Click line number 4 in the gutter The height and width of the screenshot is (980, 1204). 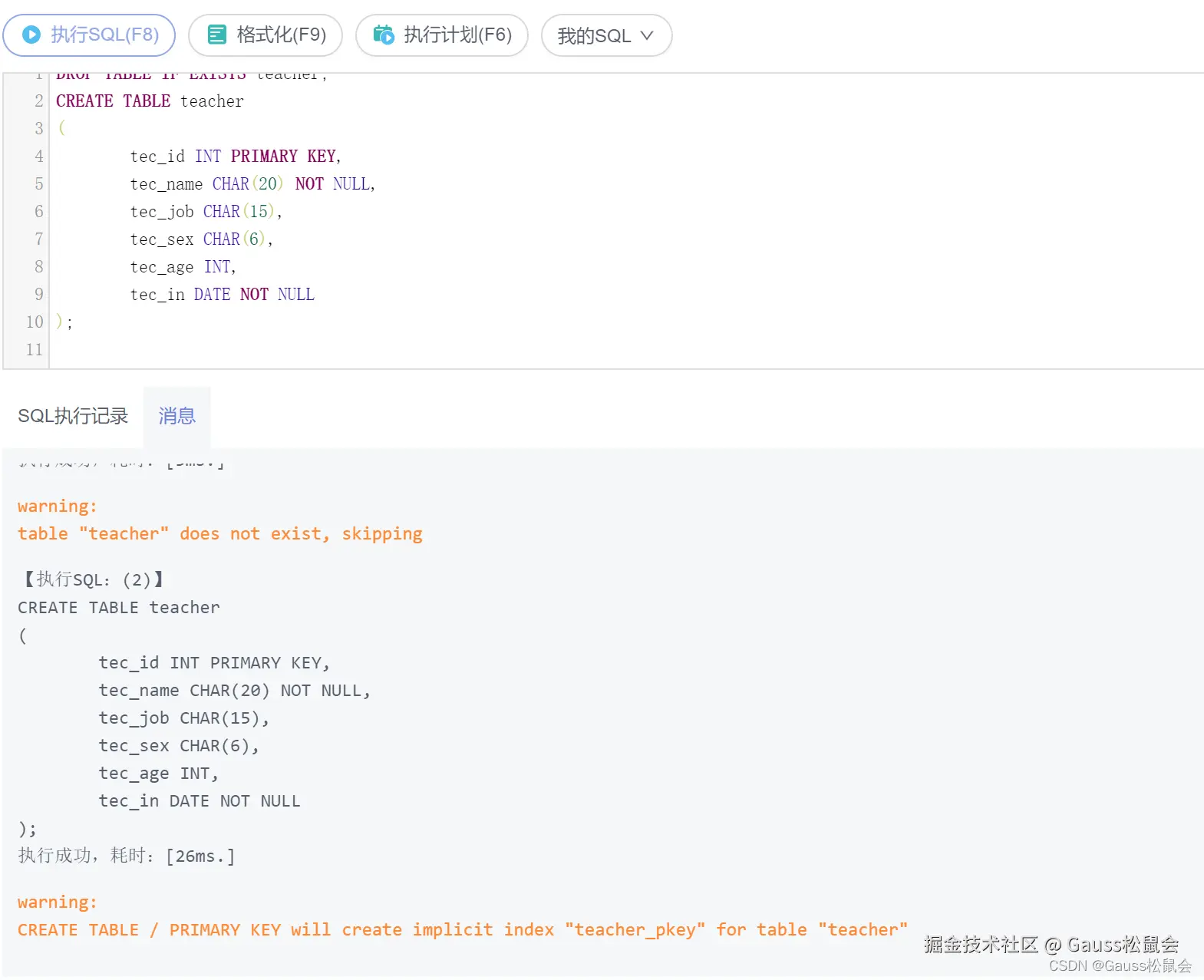(x=39, y=157)
